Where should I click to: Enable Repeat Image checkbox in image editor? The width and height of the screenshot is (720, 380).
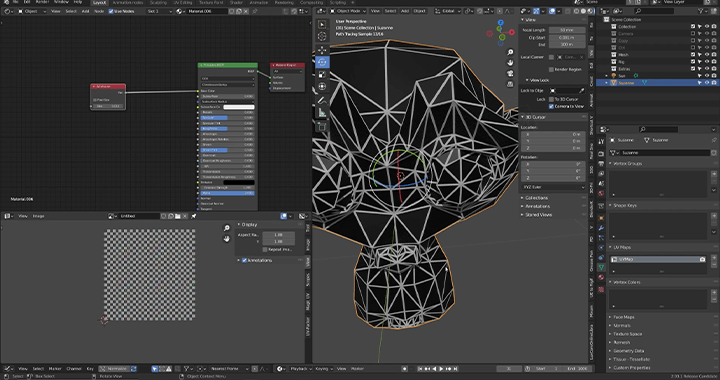coord(265,249)
